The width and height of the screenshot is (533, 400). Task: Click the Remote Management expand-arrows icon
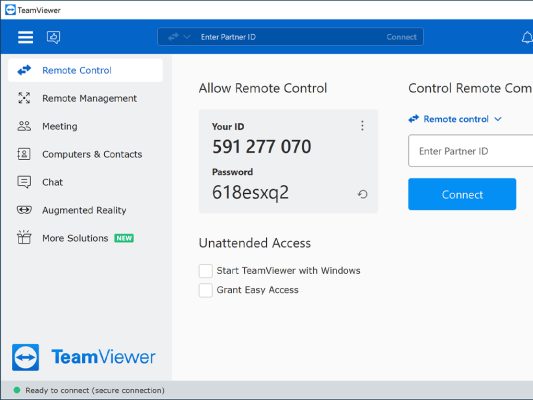[x=24, y=98]
